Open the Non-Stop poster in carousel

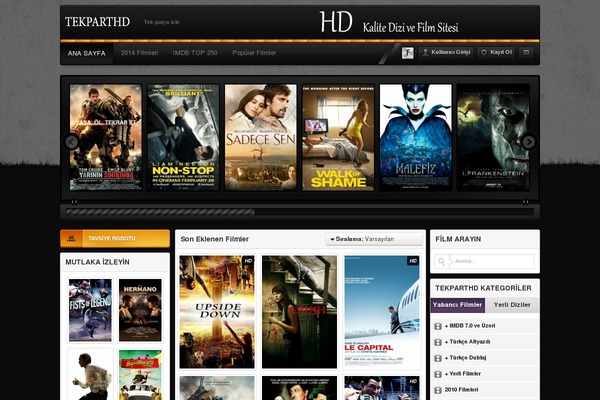coord(183,137)
